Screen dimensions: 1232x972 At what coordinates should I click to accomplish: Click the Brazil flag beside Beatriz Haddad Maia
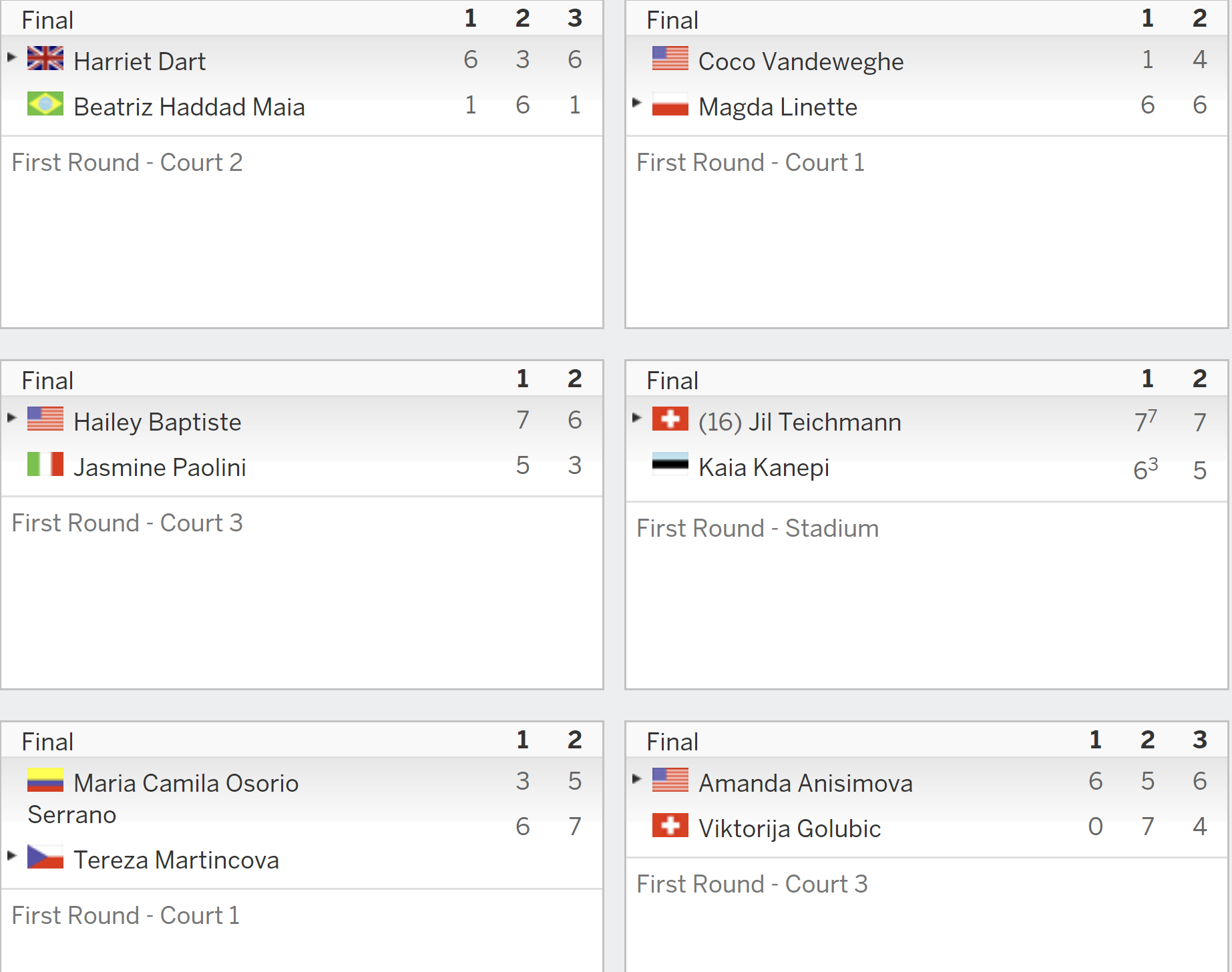(45, 104)
